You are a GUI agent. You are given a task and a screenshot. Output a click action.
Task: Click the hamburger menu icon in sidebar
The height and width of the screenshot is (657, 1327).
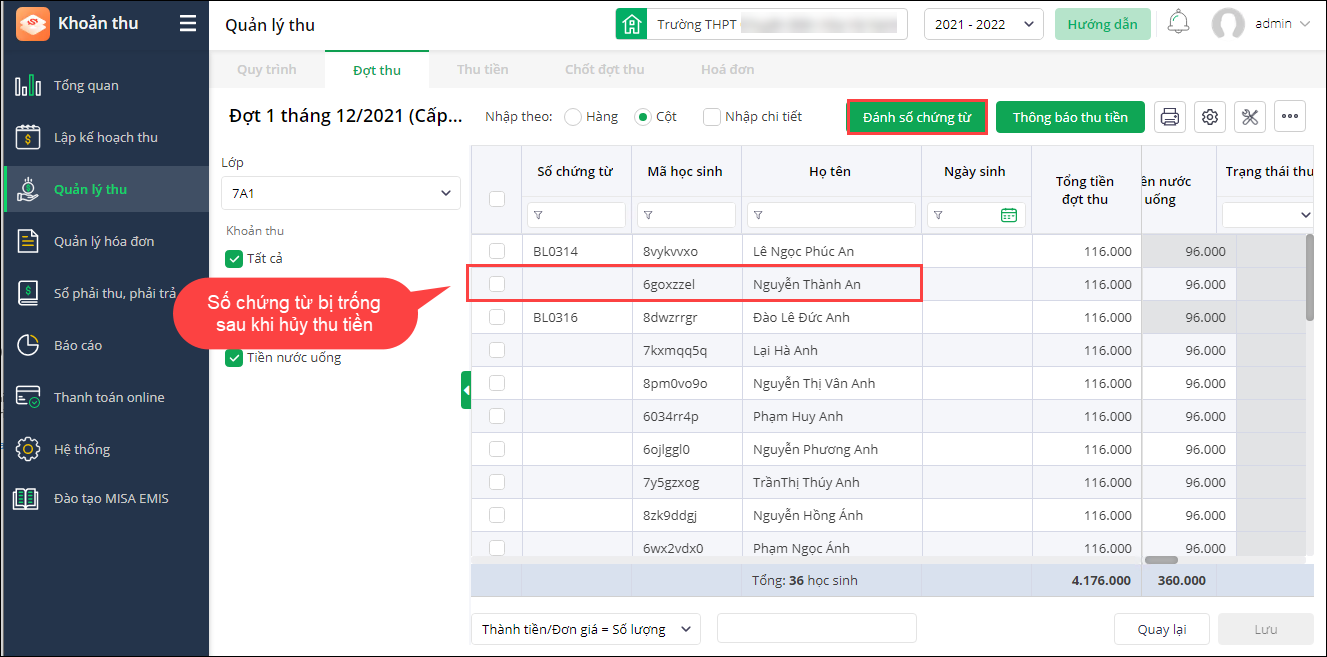coord(187,24)
